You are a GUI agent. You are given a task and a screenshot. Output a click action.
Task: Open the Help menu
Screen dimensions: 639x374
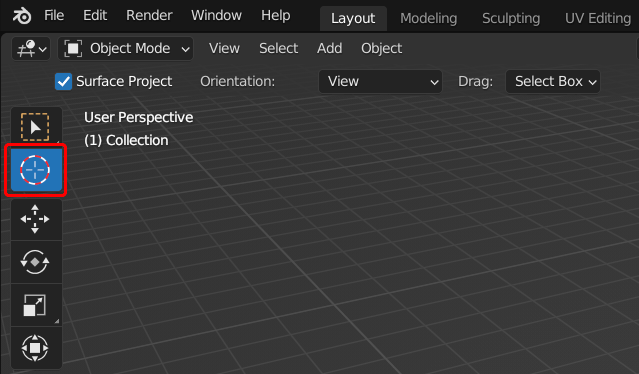point(275,15)
